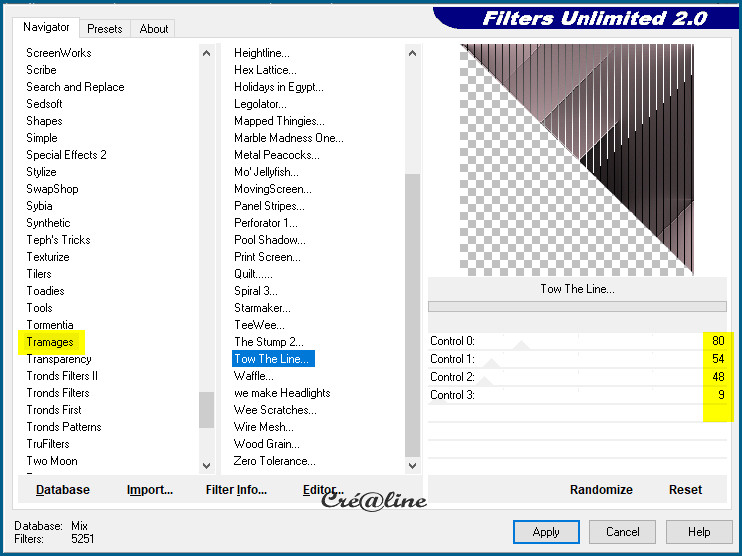Screen dimensions: 742x556
Task: Select the Navigator tab
Action: (47, 27)
